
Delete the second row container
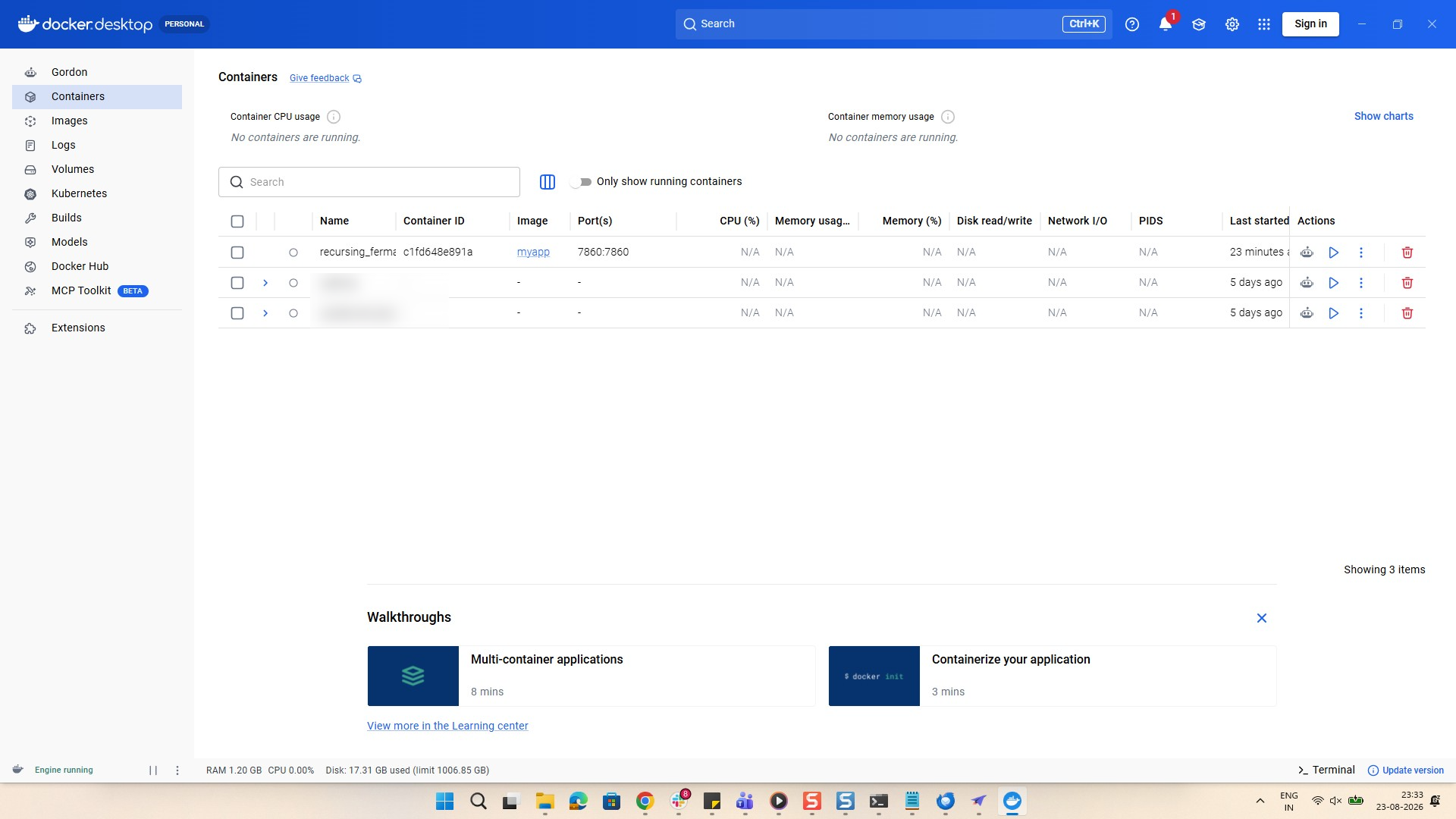1407,283
